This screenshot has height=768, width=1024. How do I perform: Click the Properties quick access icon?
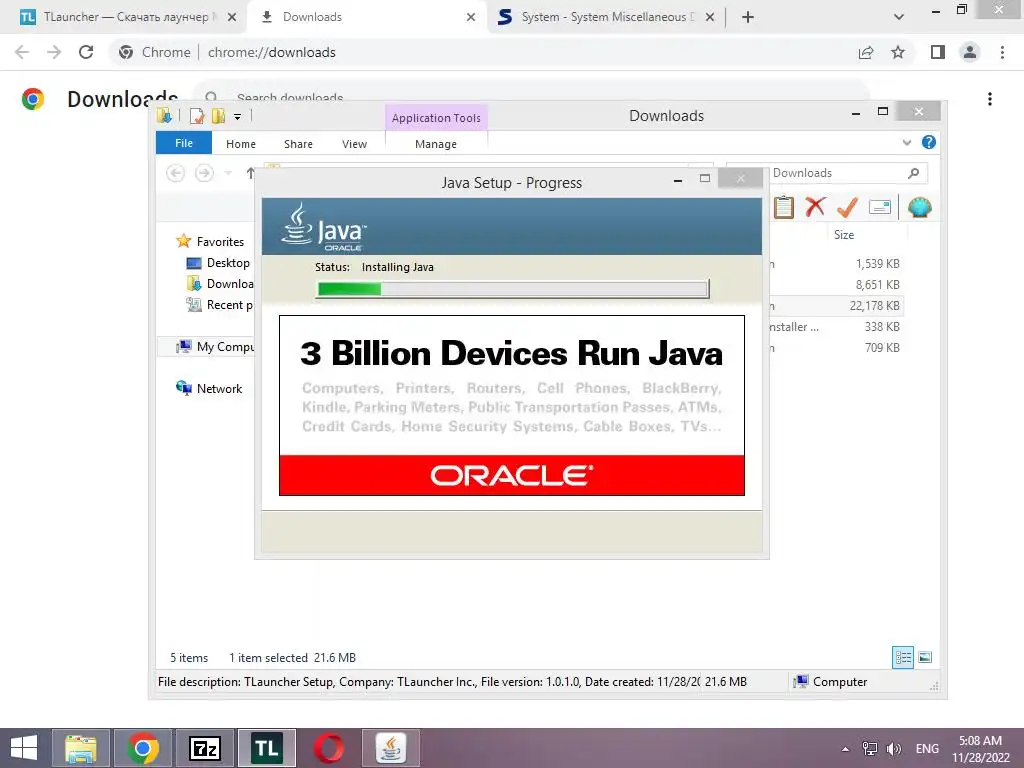[197, 116]
